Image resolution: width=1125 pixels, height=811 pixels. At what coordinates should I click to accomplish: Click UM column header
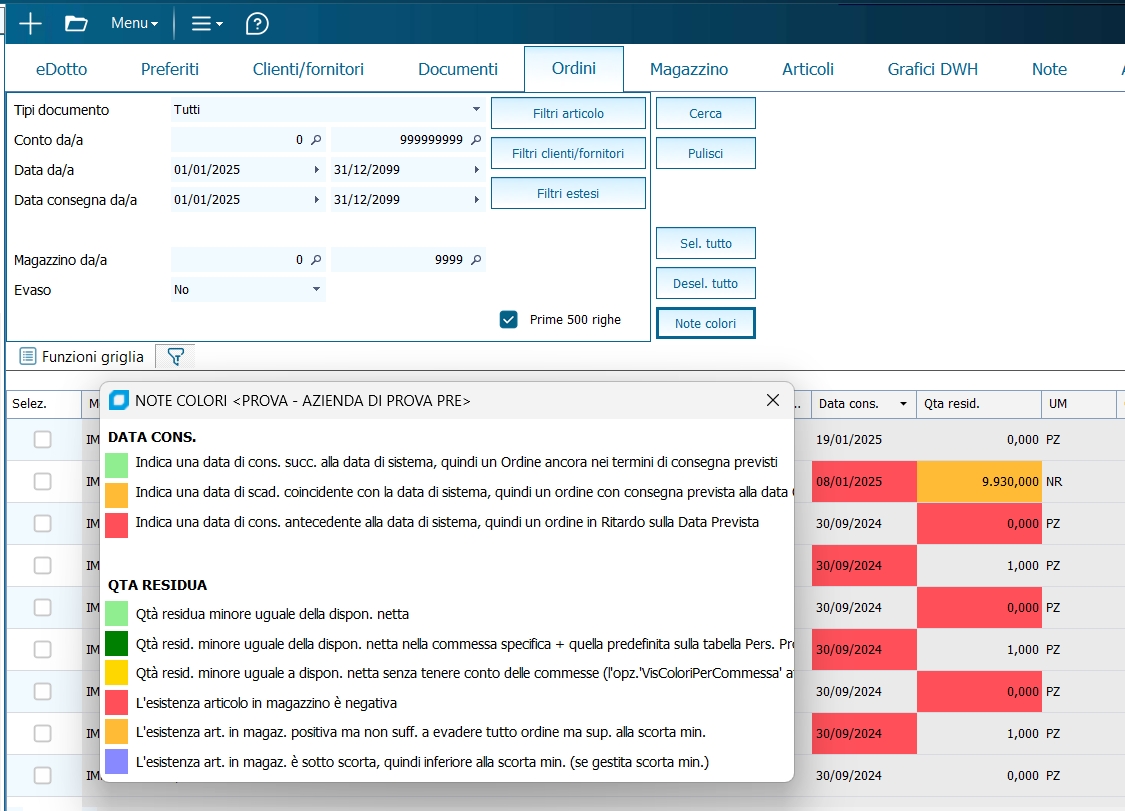1078,404
